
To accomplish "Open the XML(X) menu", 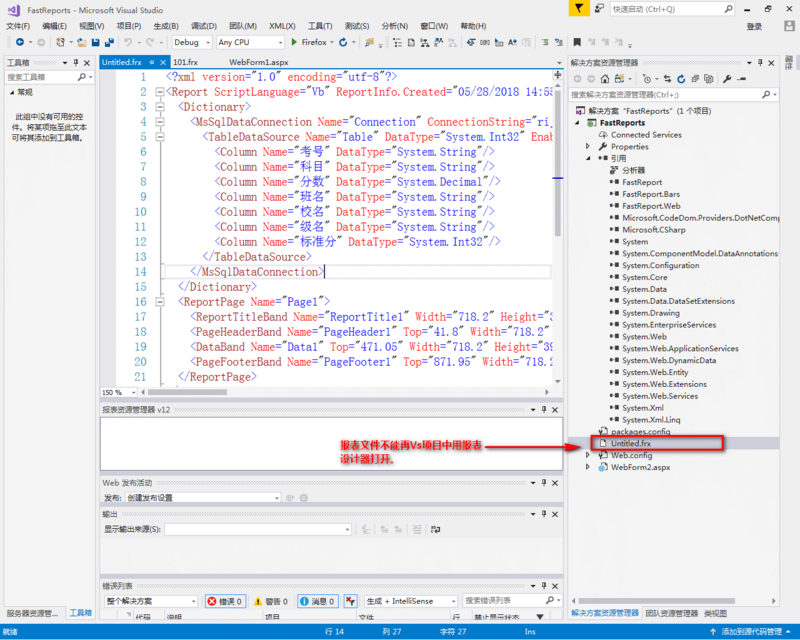I will (x=282, y=26).
